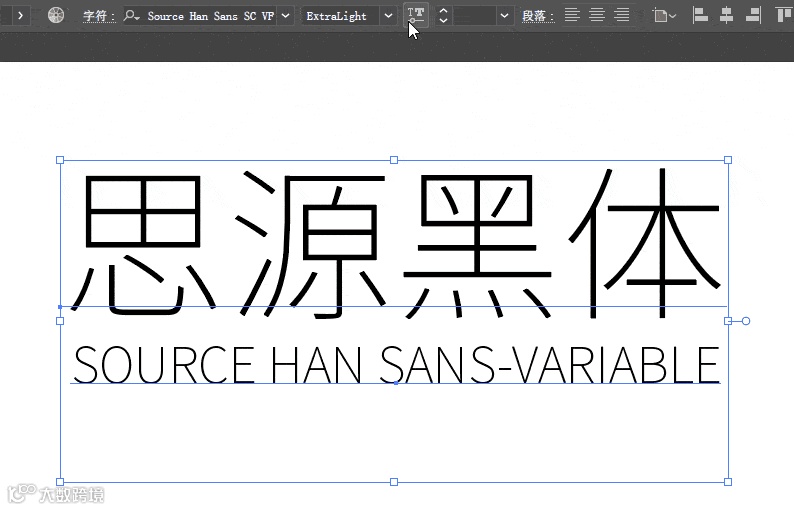The image size is (794, 510).
Task: Click the ExtraLight font style field
Action: (x=339, y=16)
